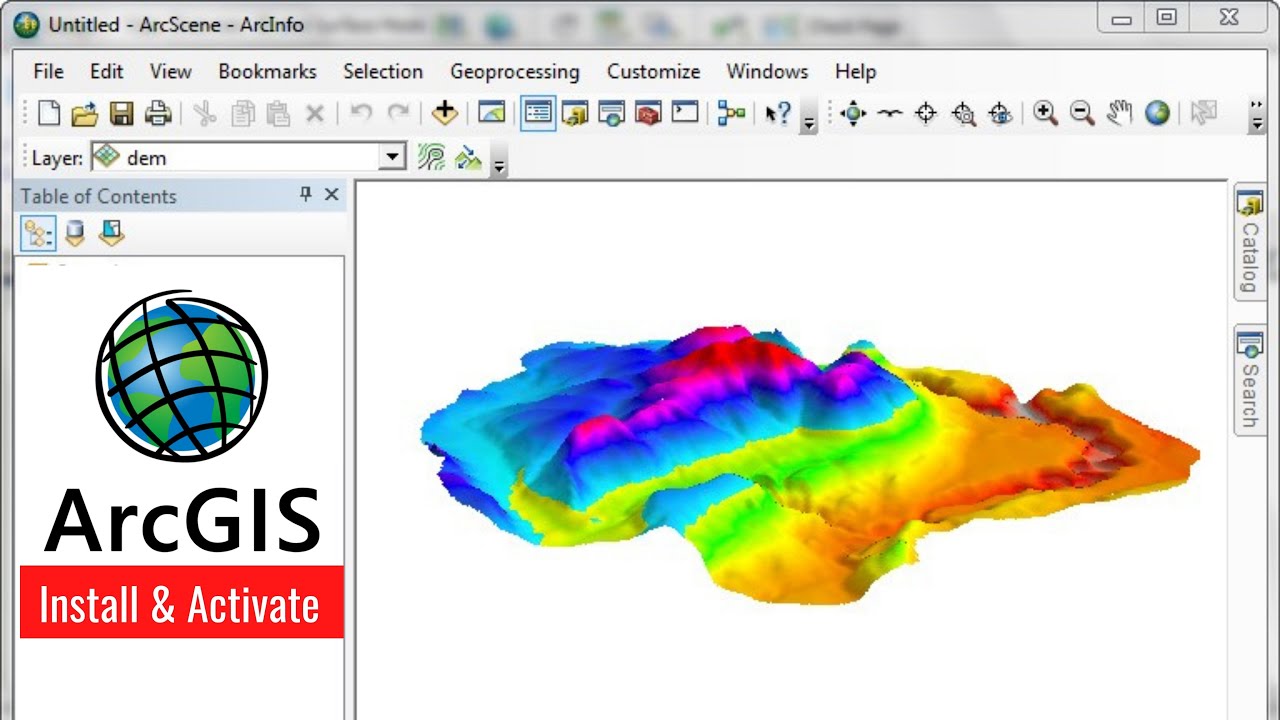
Task: Create a new scene document
Action: coord(49,113)
